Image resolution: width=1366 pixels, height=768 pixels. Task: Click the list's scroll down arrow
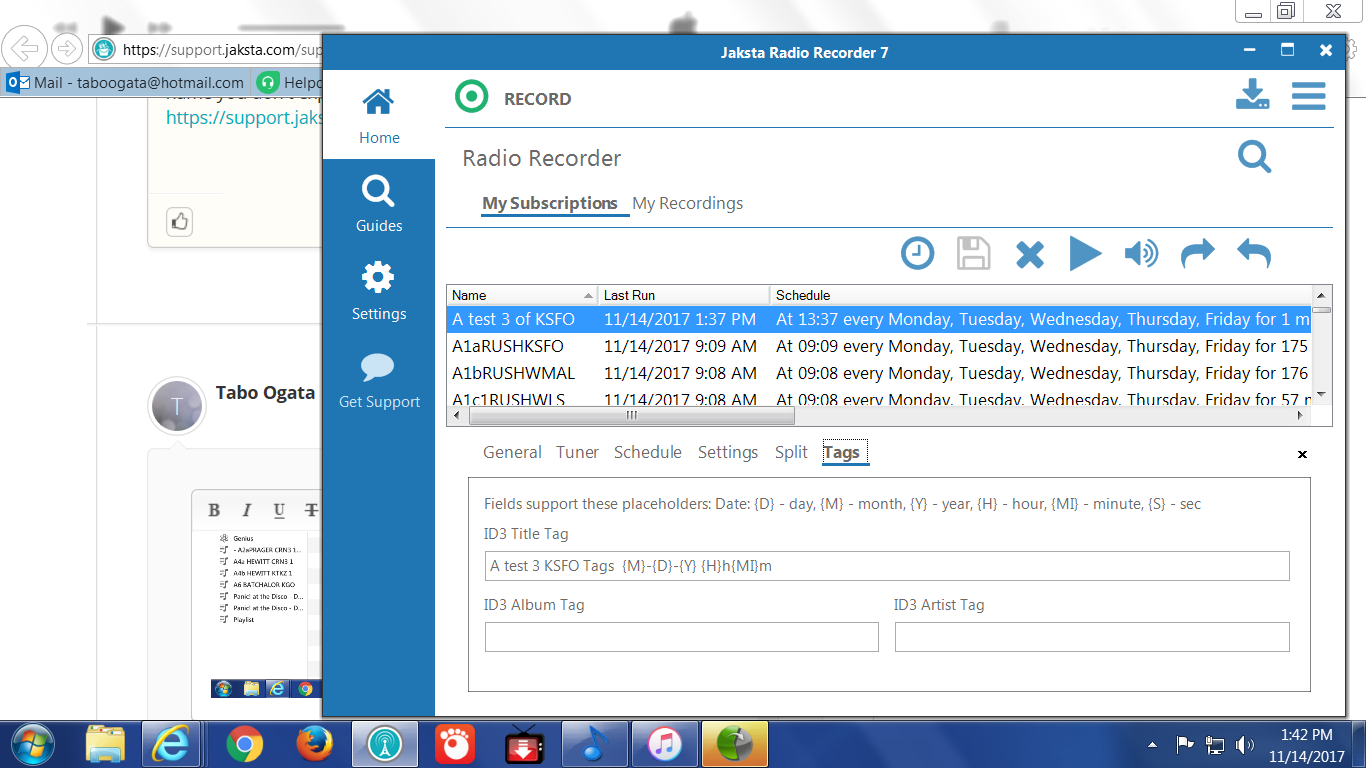pos(1321,395)
